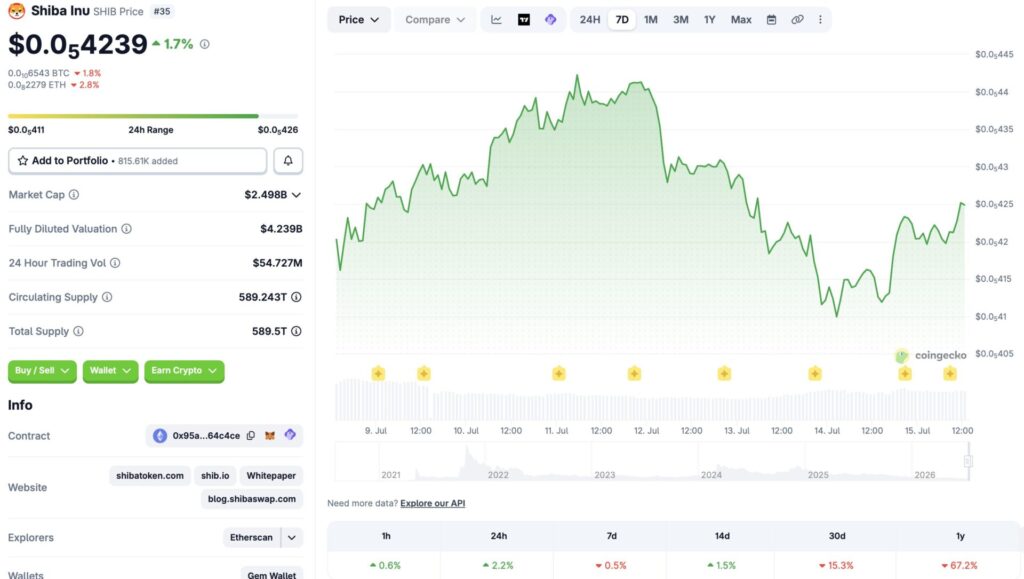The height and width of the screenshot is (579, 1024).
Task: Open the Price dropdown
Action: (x=359, y=20)
